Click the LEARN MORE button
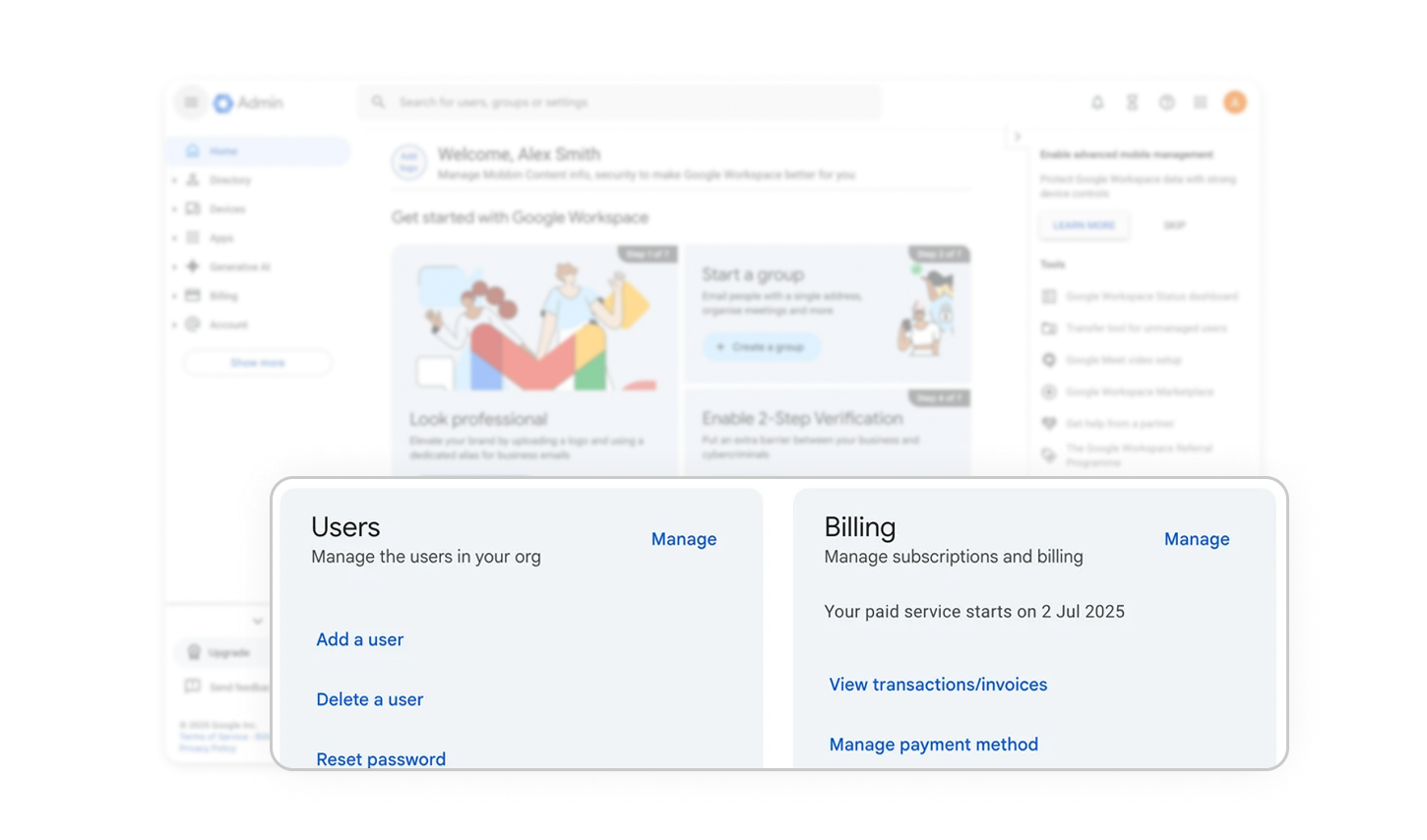 [1085, 225]
